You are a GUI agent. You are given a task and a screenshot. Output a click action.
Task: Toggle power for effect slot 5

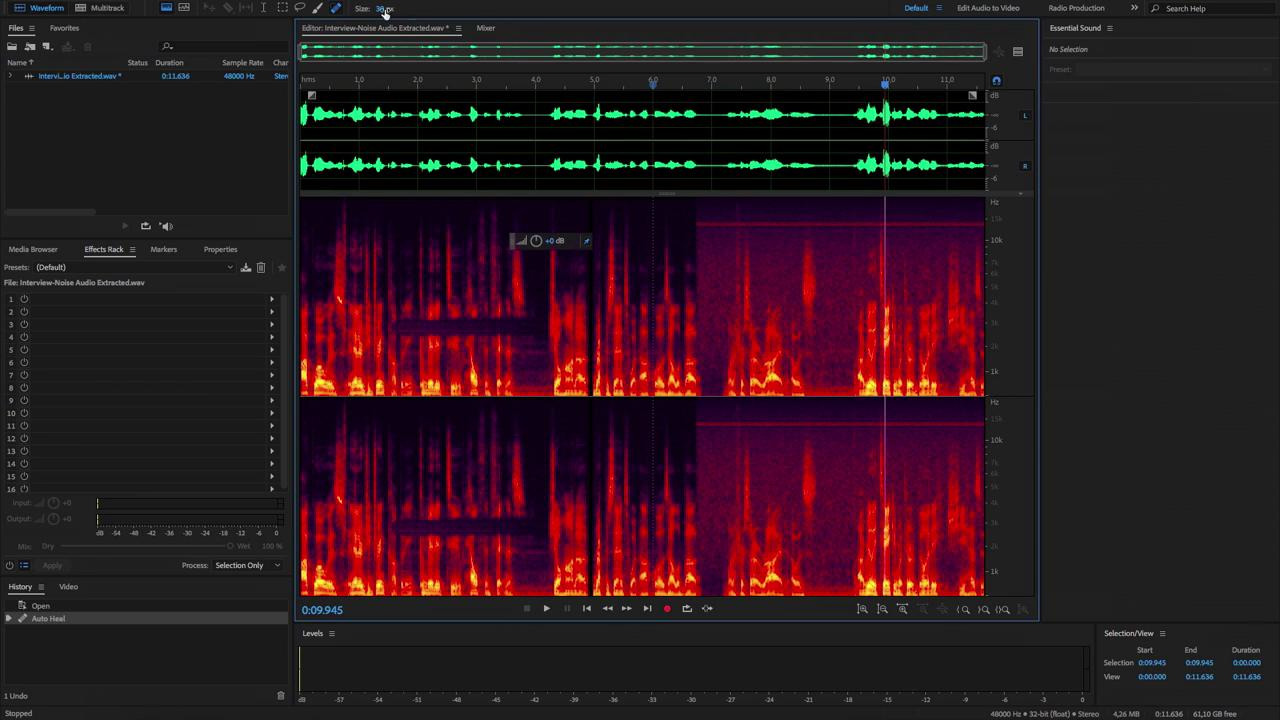(x=24, y=349)
